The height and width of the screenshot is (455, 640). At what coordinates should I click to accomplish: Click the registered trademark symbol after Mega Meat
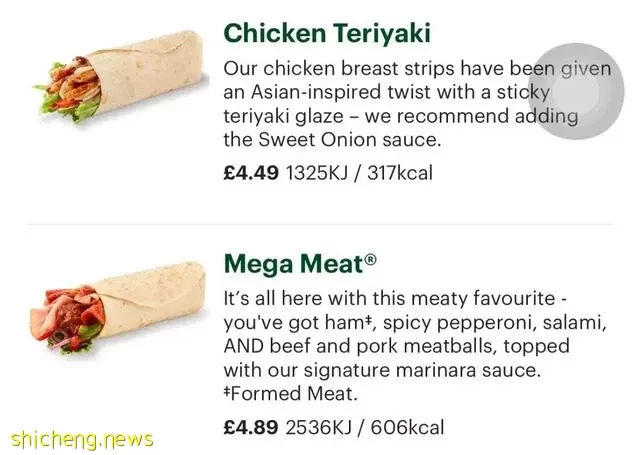[x=370, y=259]
